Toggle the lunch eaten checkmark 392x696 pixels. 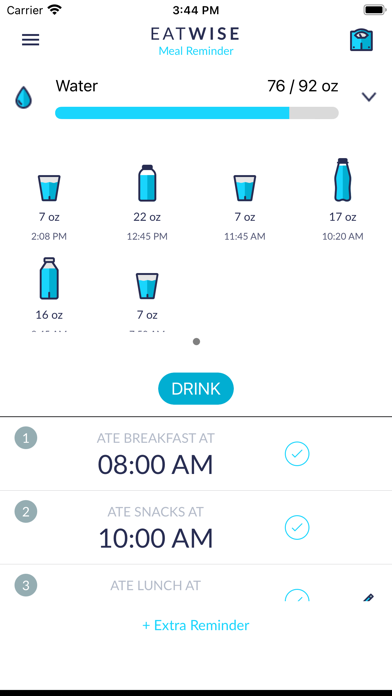[x=297, y=596]
